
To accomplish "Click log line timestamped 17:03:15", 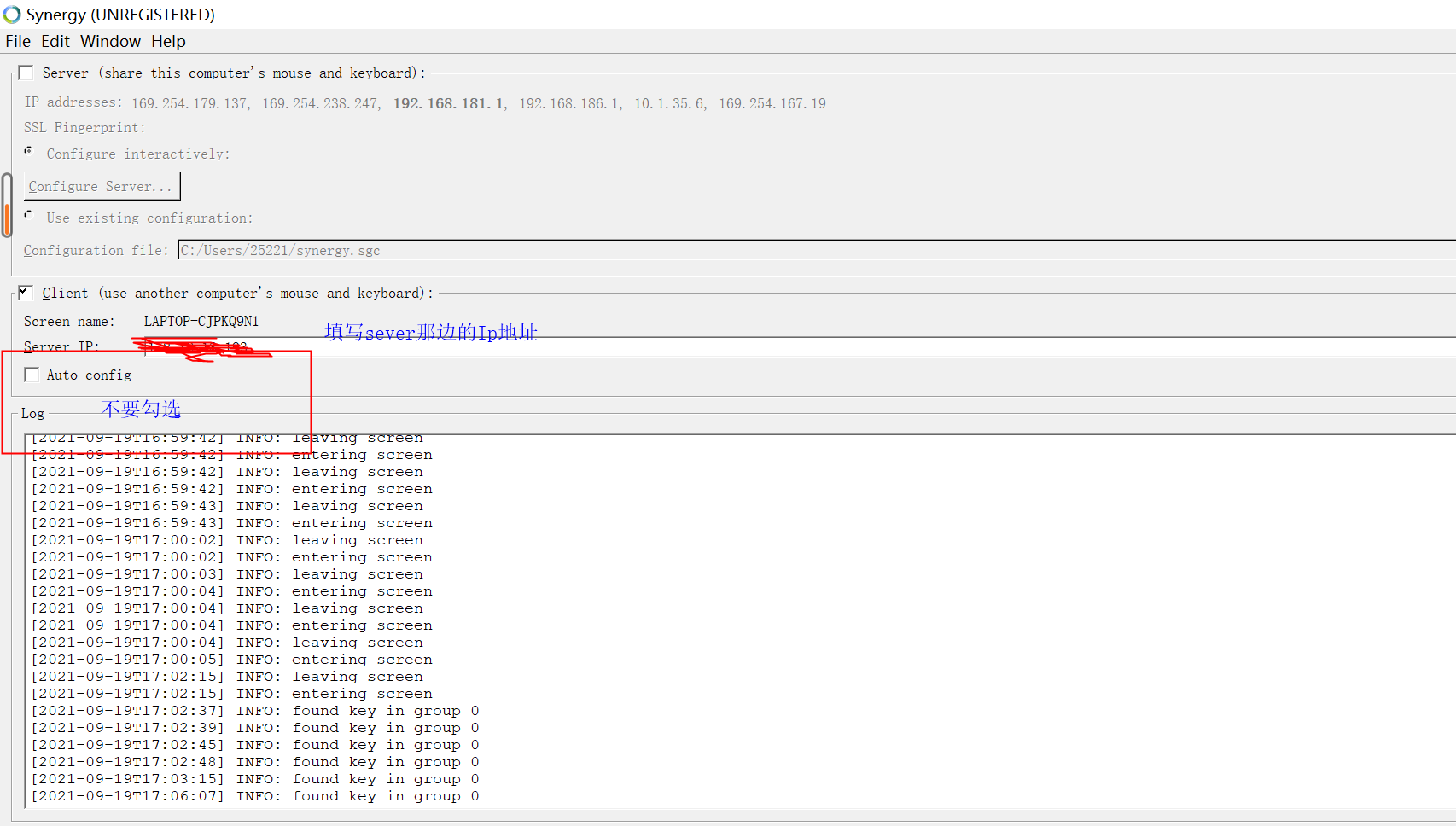I will (255, 779).
